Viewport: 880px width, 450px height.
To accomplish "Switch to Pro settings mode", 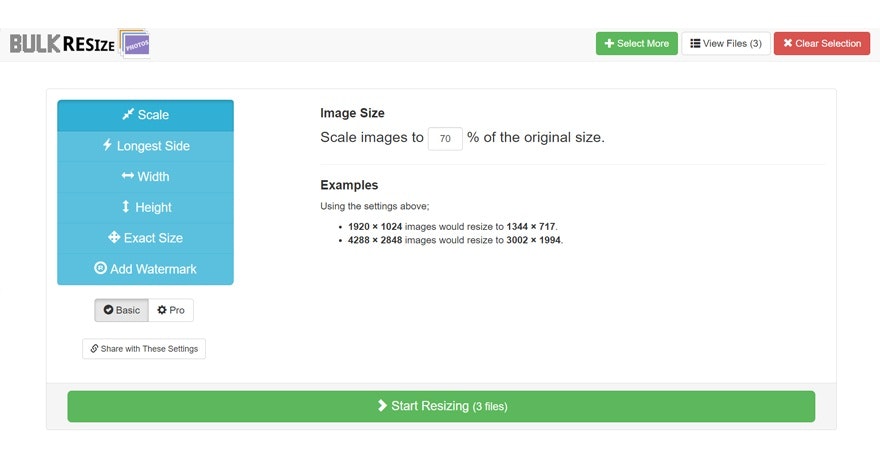I will click(x=171, y=310).
